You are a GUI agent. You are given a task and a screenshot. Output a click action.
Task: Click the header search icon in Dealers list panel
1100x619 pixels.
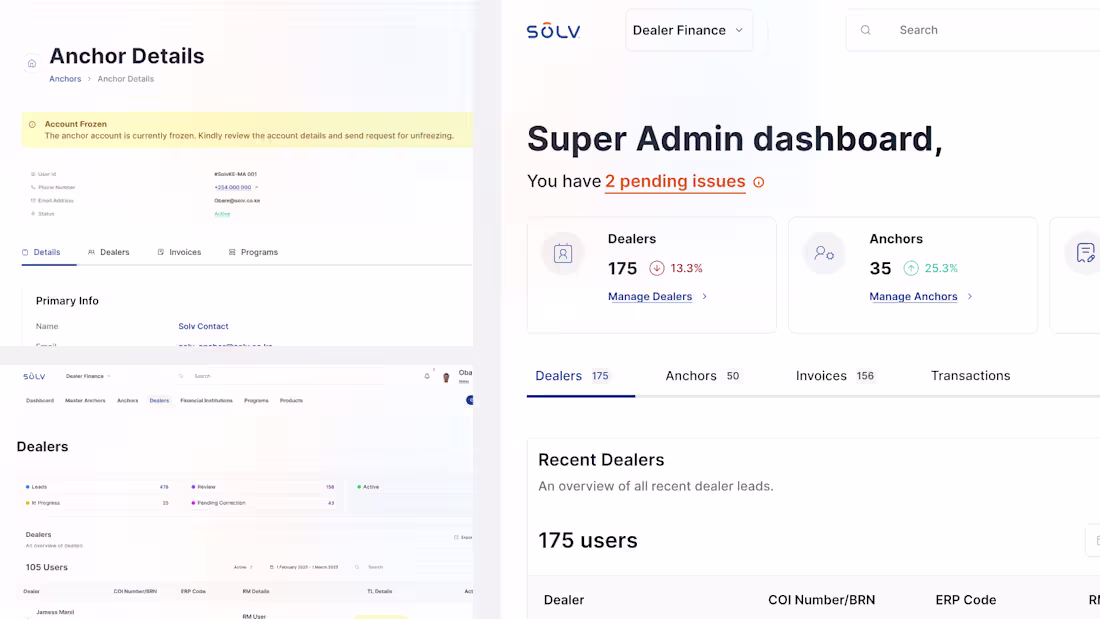[x=181, y=376]
